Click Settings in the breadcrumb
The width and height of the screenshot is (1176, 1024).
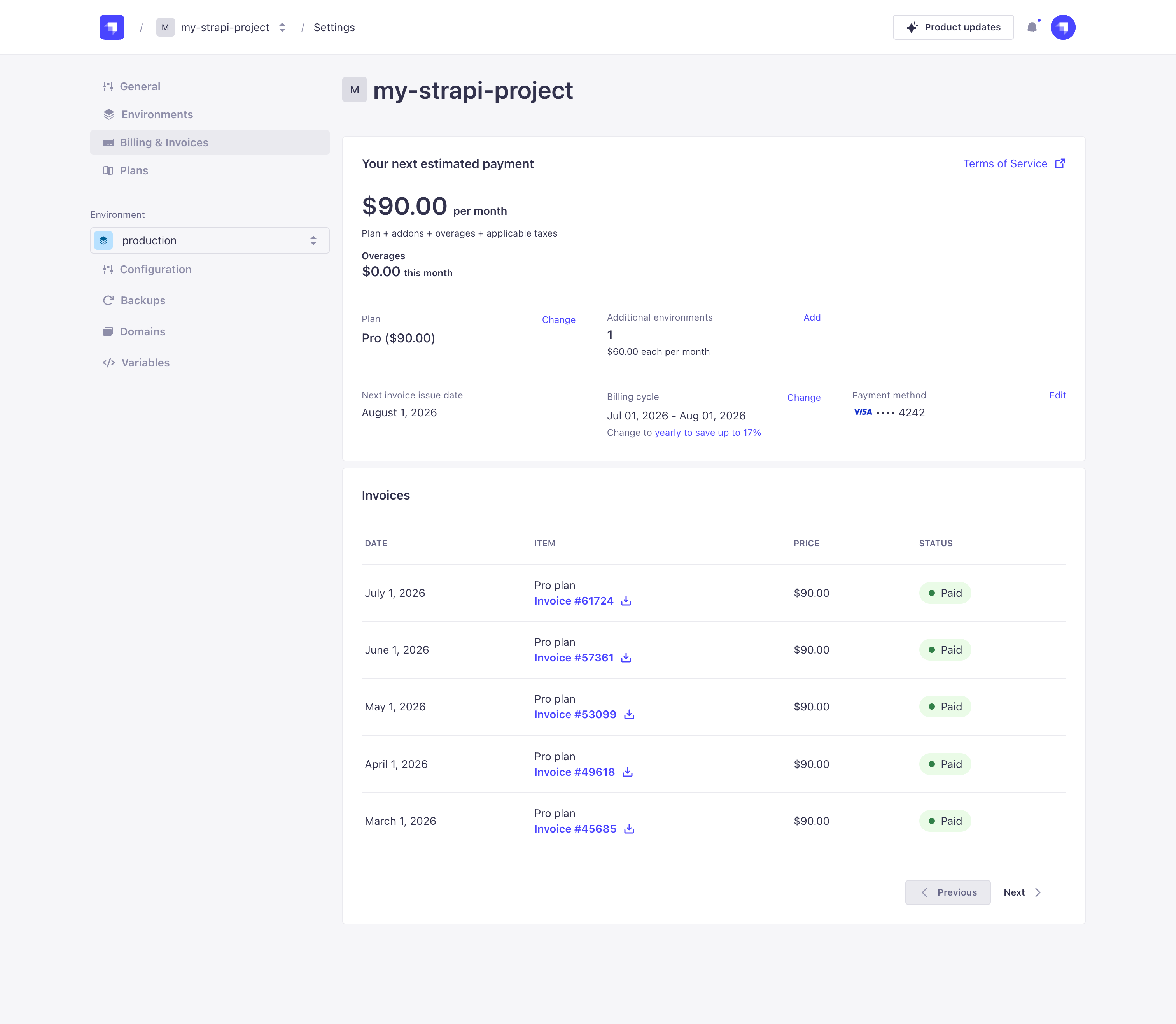click(x=334, y=27)
